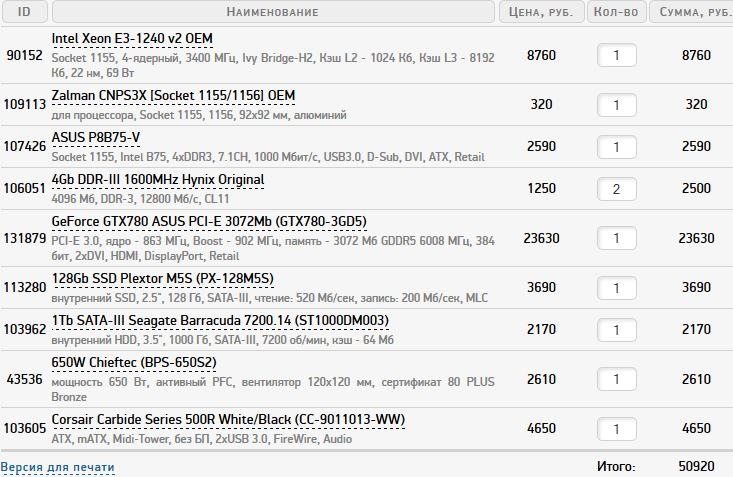Click Plextor SSD price 3690 in price column
Viewport: 733px width, 477px height.
[541, 287]
